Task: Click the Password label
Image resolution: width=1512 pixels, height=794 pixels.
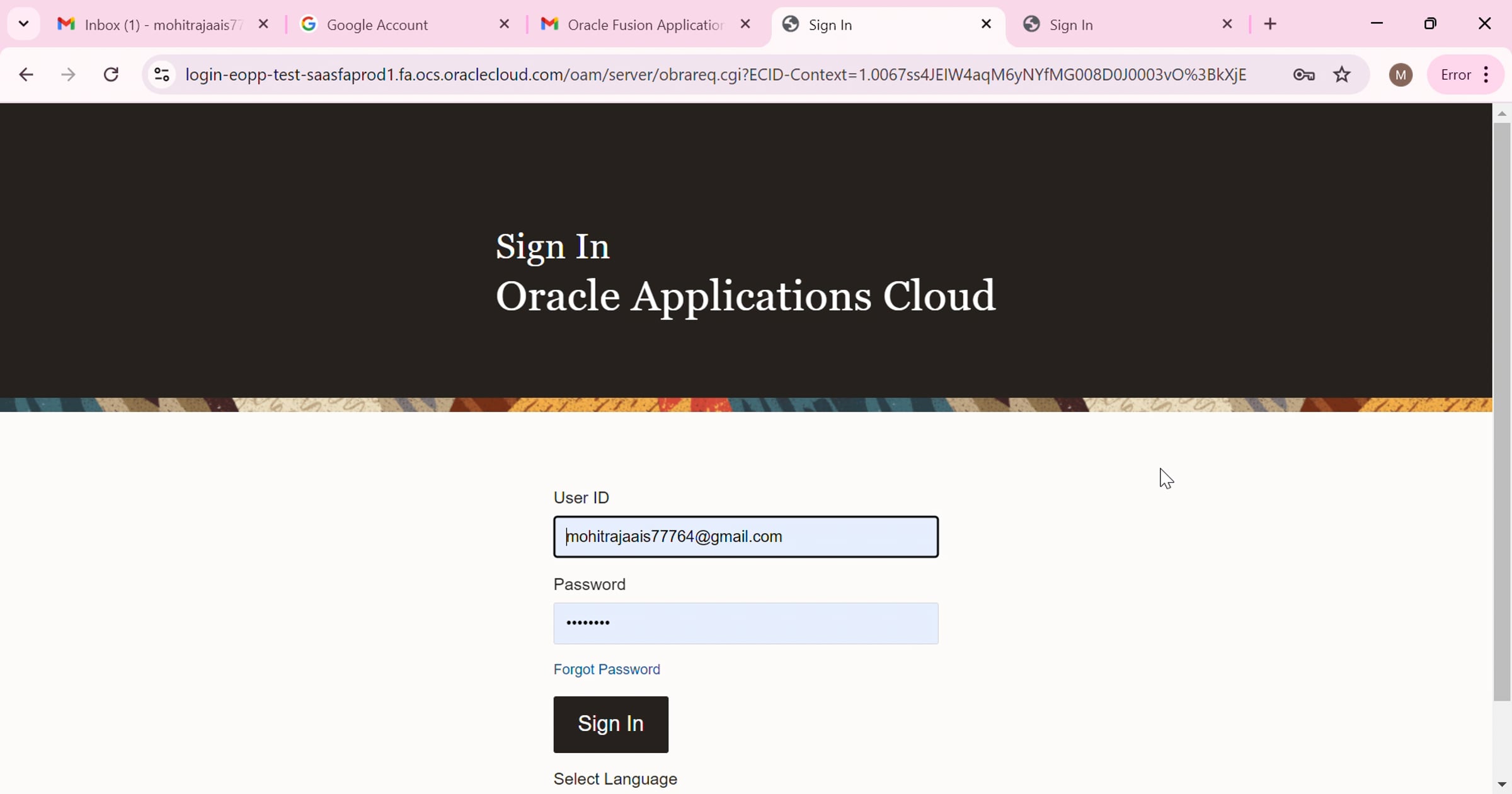Action: coord(590,584)
